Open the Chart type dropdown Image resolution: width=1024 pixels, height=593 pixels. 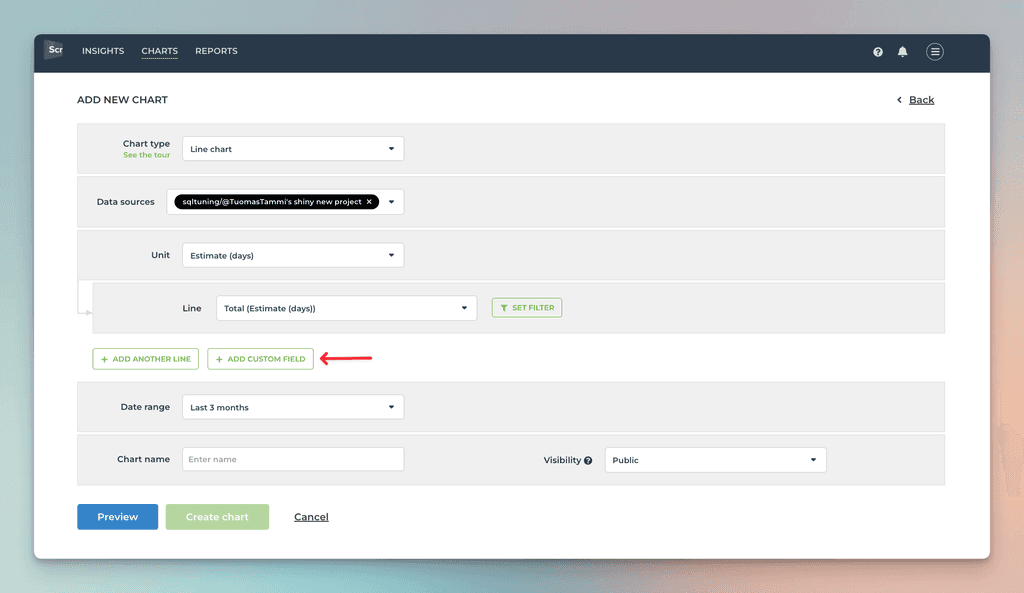pyautogui.click(x=292, y=147)
